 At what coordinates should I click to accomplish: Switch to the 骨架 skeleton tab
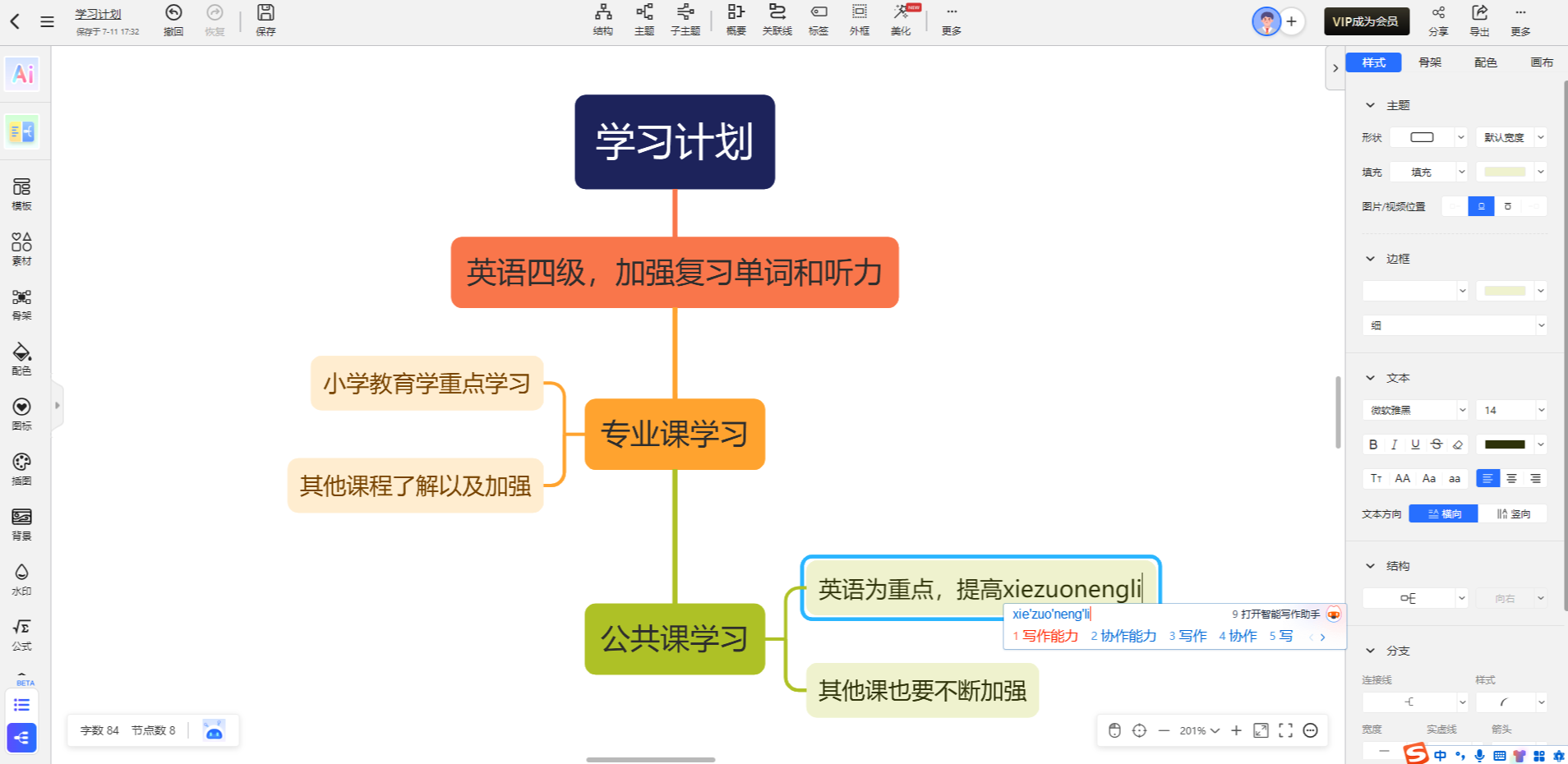pyautogui.click(x=1430, y=62)
